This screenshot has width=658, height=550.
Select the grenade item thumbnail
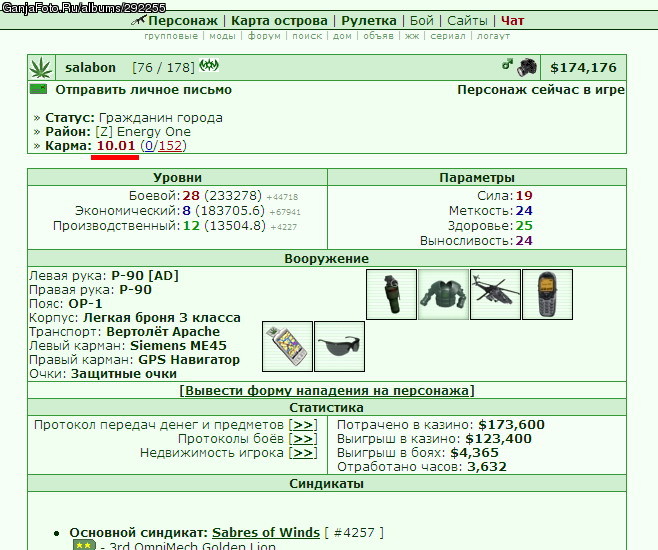(x=392, y=295)
